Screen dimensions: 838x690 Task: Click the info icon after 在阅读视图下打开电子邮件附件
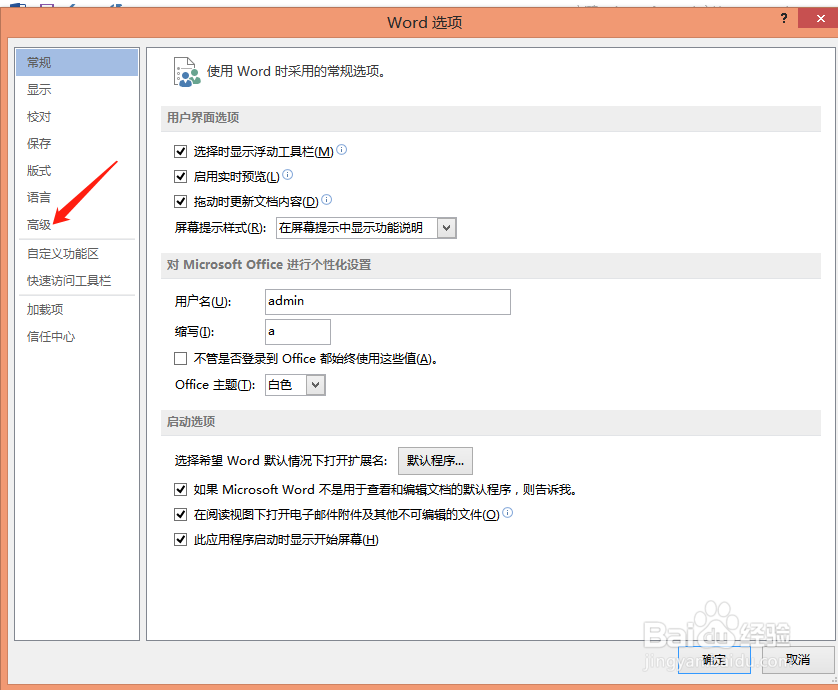point(508,513)
